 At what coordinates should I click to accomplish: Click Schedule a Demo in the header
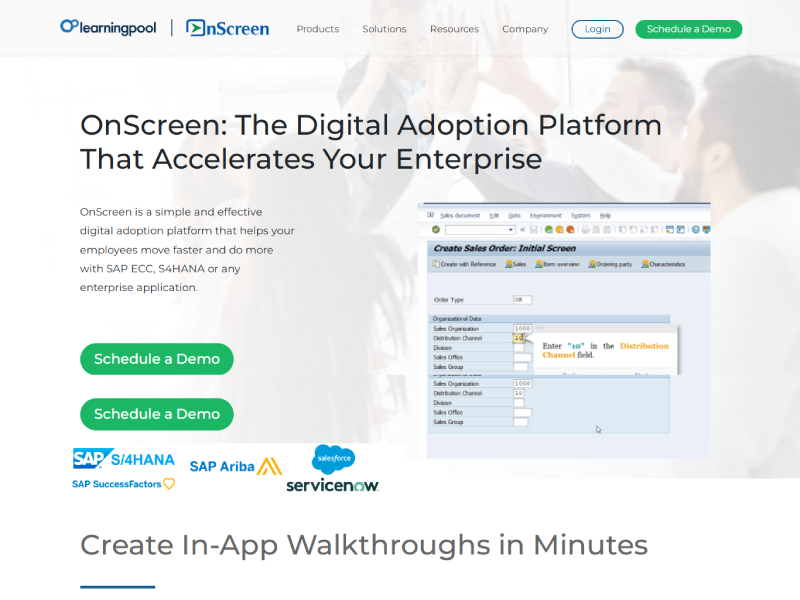688,29
